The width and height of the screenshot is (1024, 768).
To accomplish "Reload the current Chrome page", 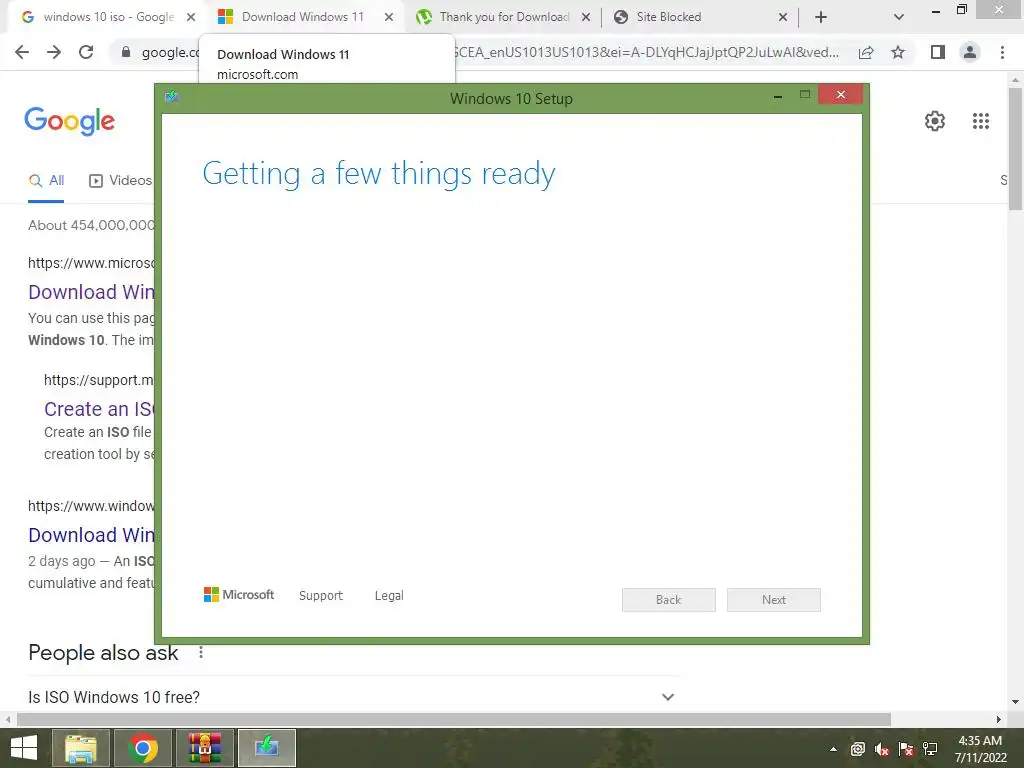I will tap(86, 52).
